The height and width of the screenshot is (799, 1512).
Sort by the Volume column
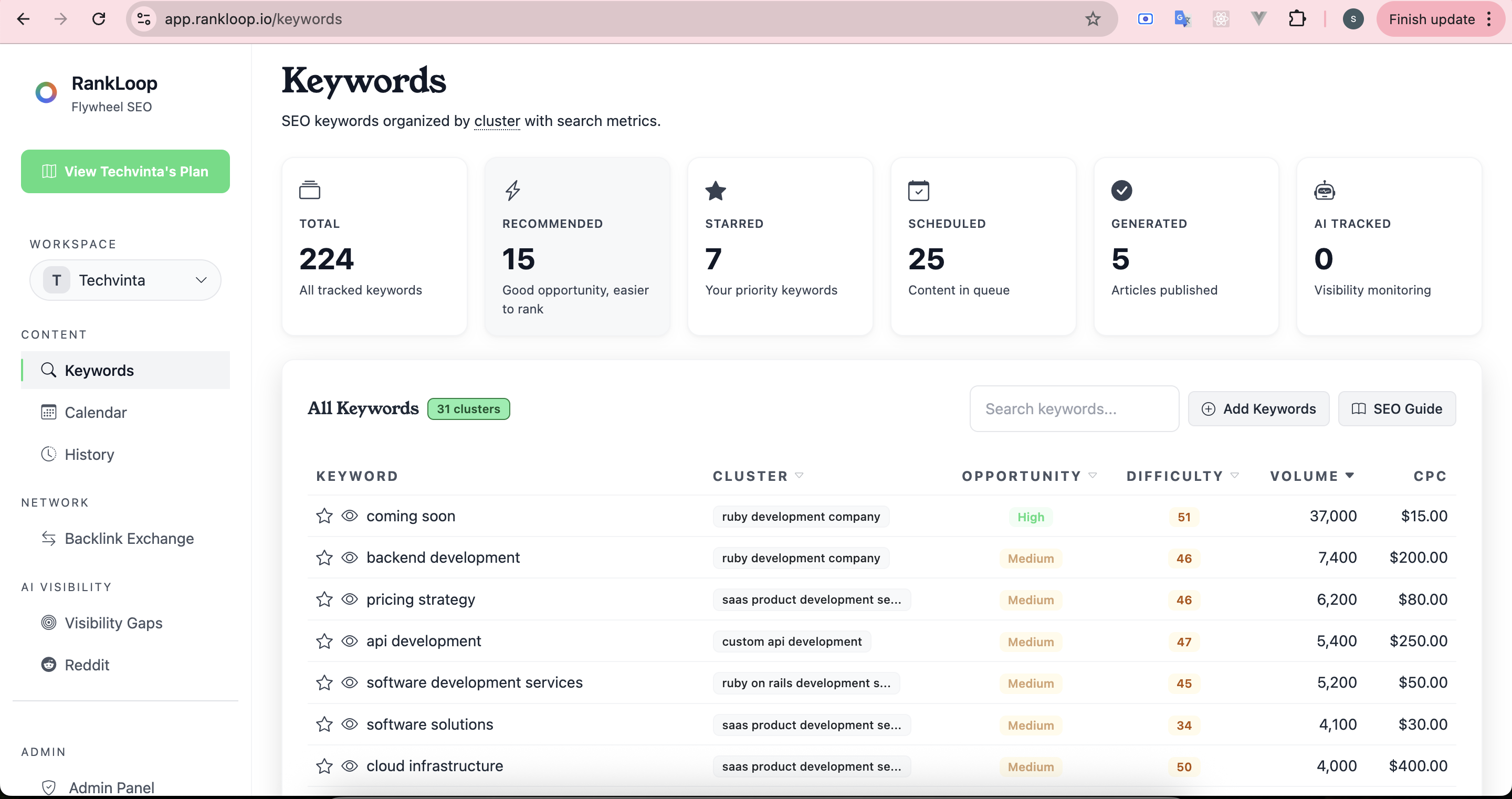(x=1312, y=476)
